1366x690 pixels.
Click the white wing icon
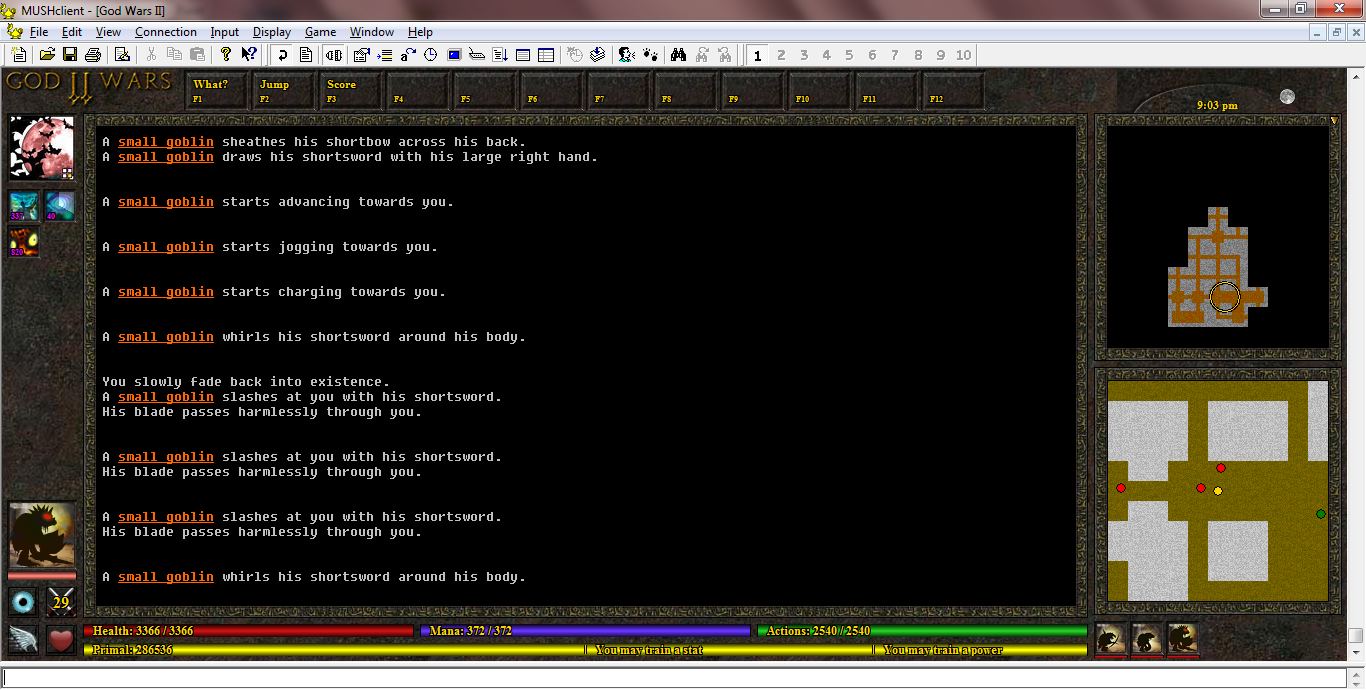point(24,639)
